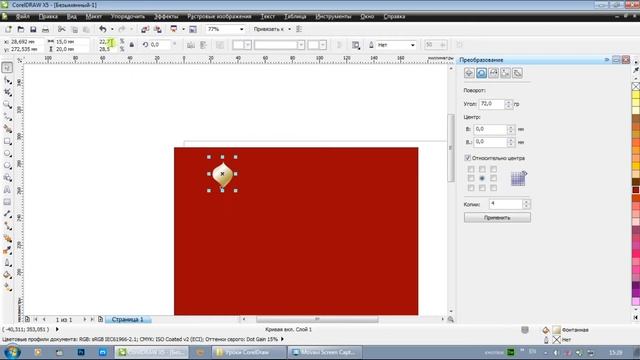Increase the rotation angle with spinner
Screen dimensions: 640x360
(x=508, y=102)
